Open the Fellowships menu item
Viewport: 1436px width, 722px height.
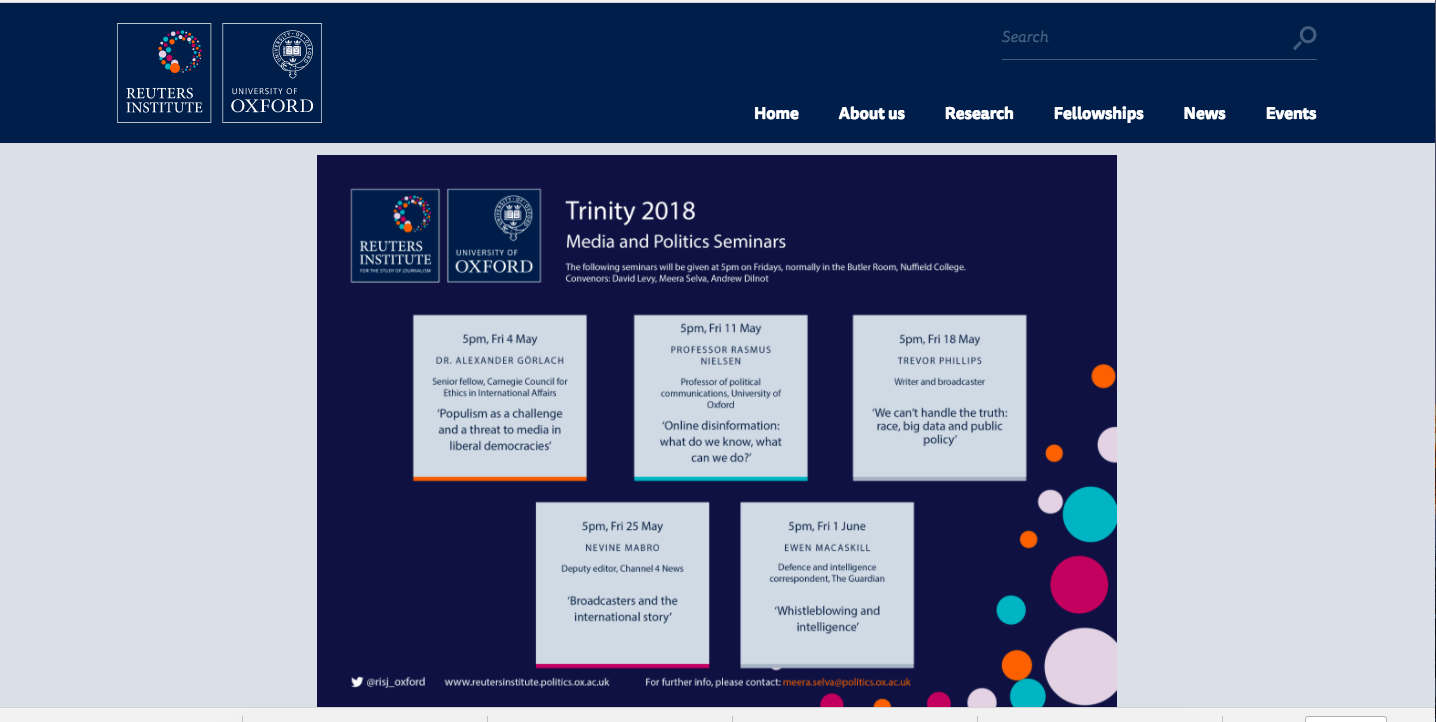pos(1098,113)
